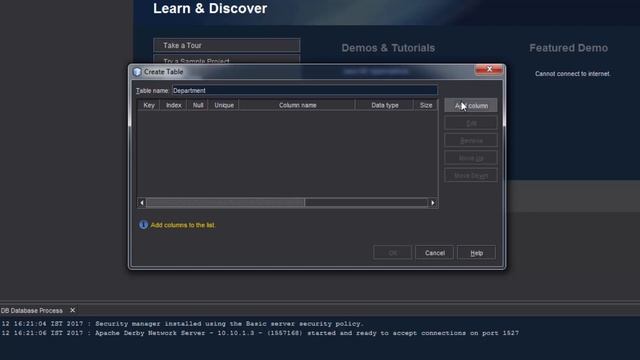Click the Unique column header
Viewport: 640px width, 360px height.
pos(224,105)
